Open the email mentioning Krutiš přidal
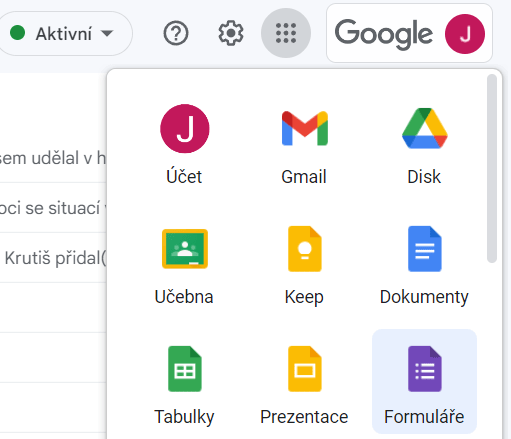This screenshot has width=511, height=439. pos(53,258)
